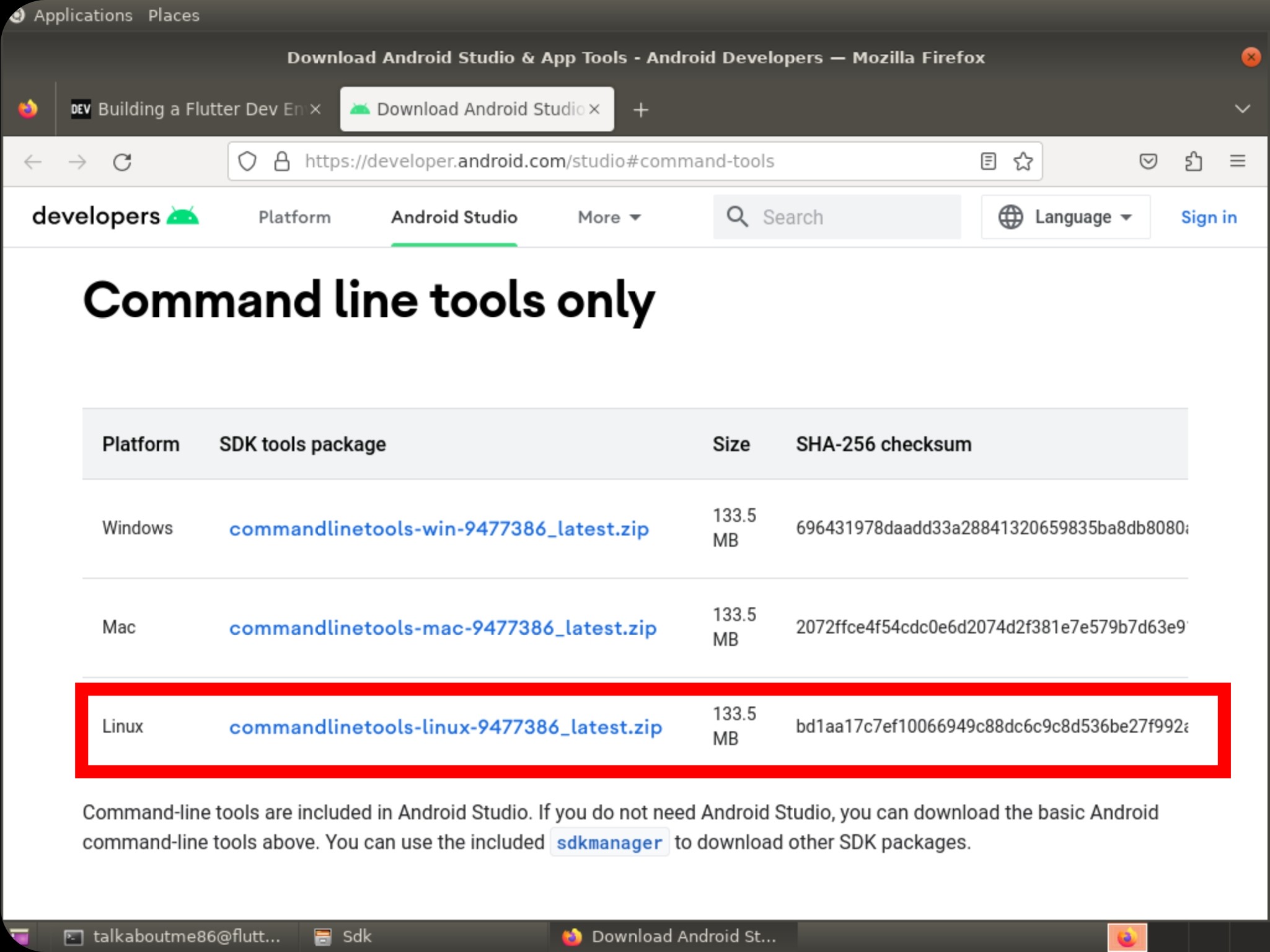This screenshot has height=952, width=1270.
Task: Bookmark this page with star icon
Action: [x=1023, y=162]
